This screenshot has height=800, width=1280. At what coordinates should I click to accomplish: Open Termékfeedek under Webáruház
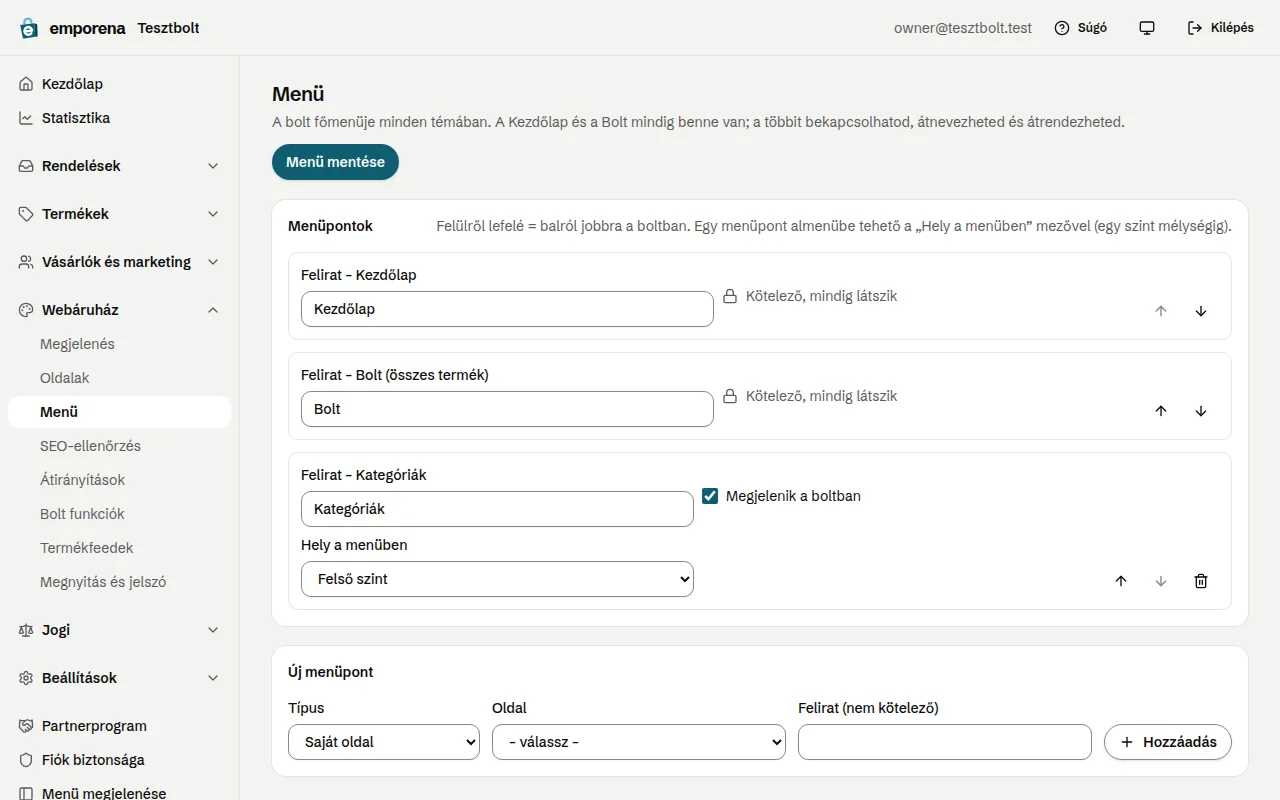coord(119,548)
